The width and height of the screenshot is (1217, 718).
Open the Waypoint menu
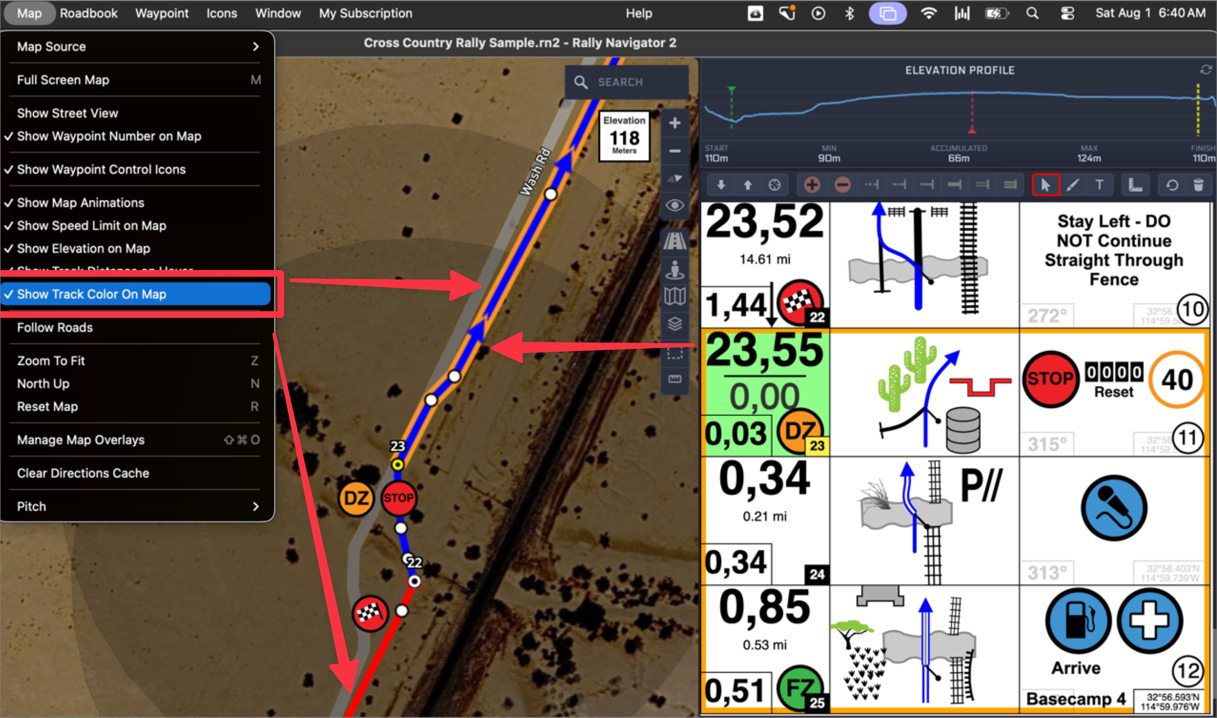click(162, 13)
